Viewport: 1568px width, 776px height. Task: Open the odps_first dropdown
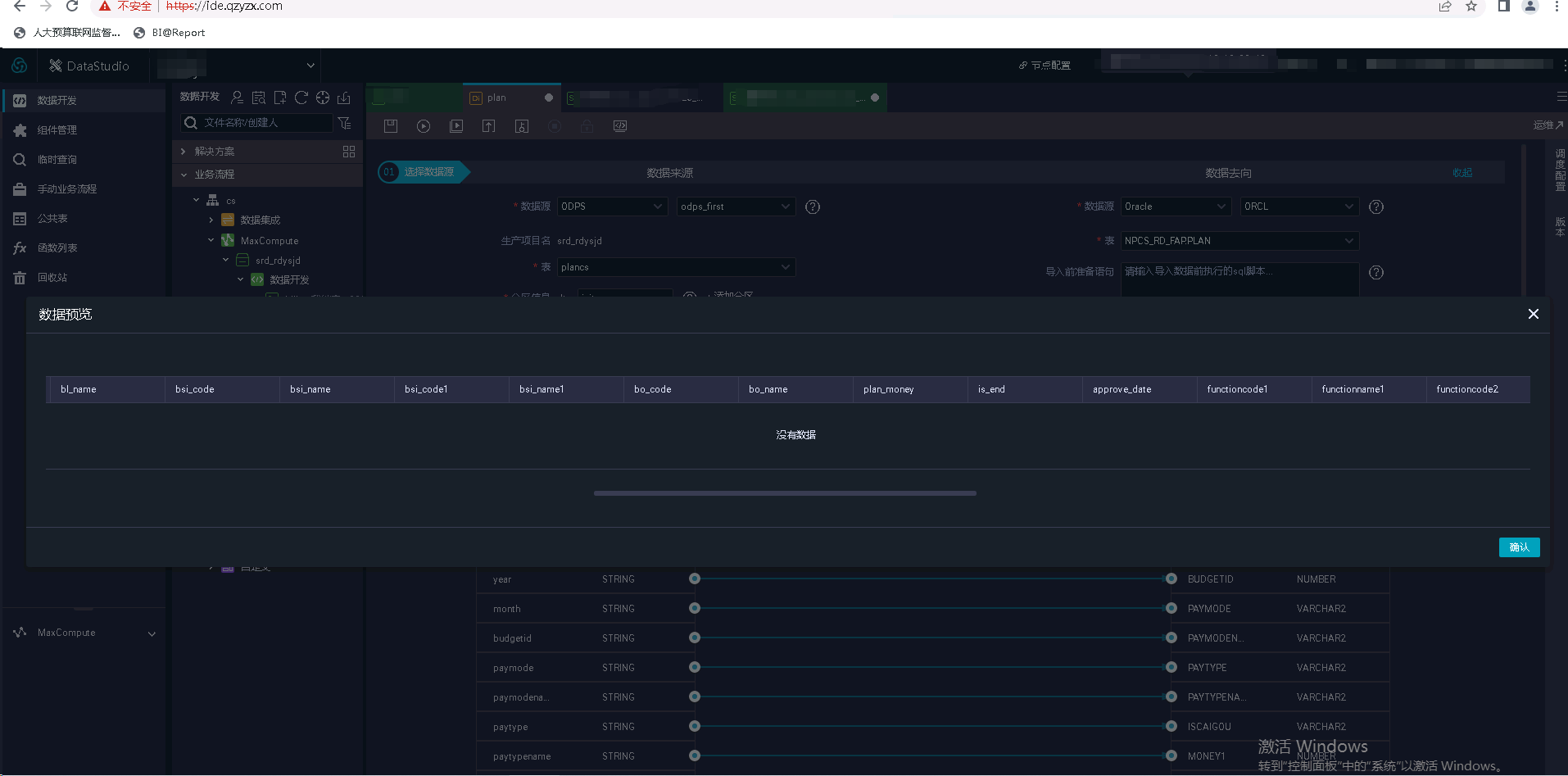736,206
